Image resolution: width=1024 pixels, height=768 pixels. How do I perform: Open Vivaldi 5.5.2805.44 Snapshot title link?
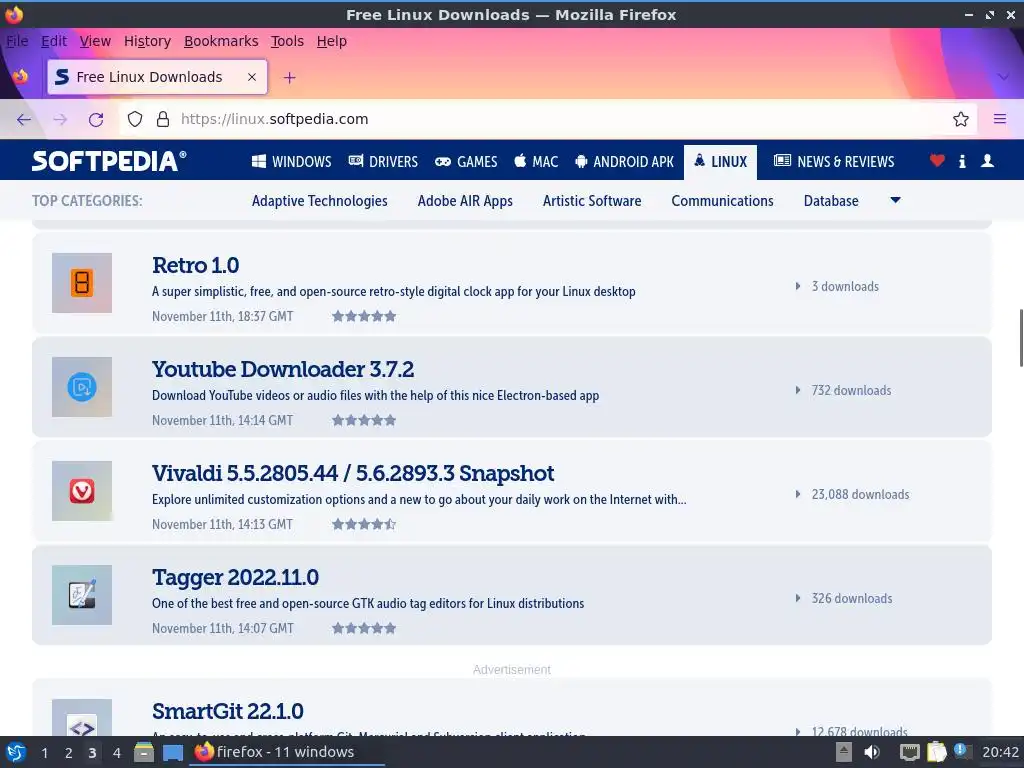coord(353,473)
